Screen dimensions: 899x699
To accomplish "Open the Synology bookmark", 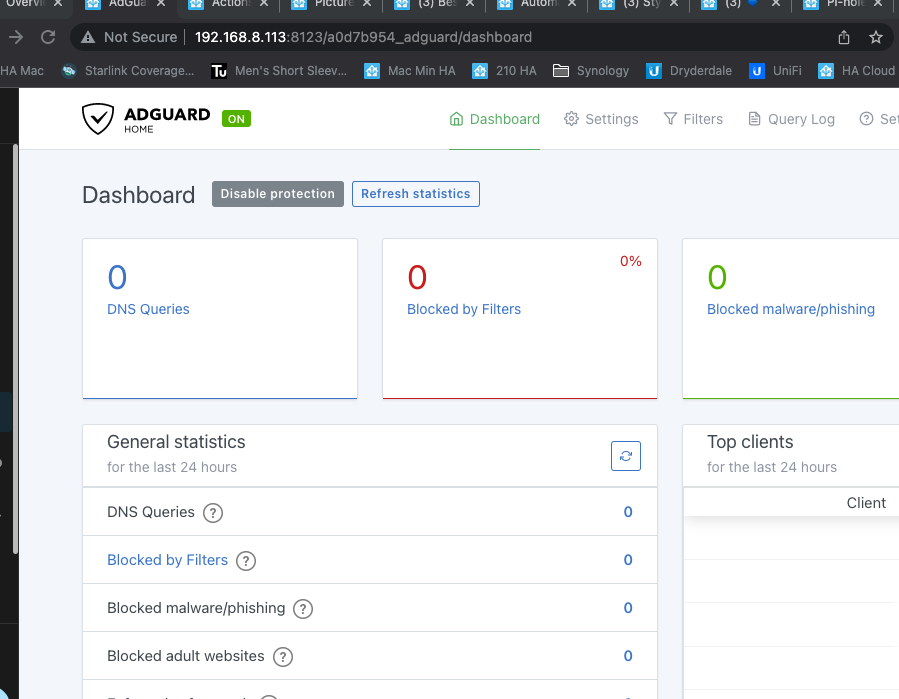I will [x=596, y=70].
